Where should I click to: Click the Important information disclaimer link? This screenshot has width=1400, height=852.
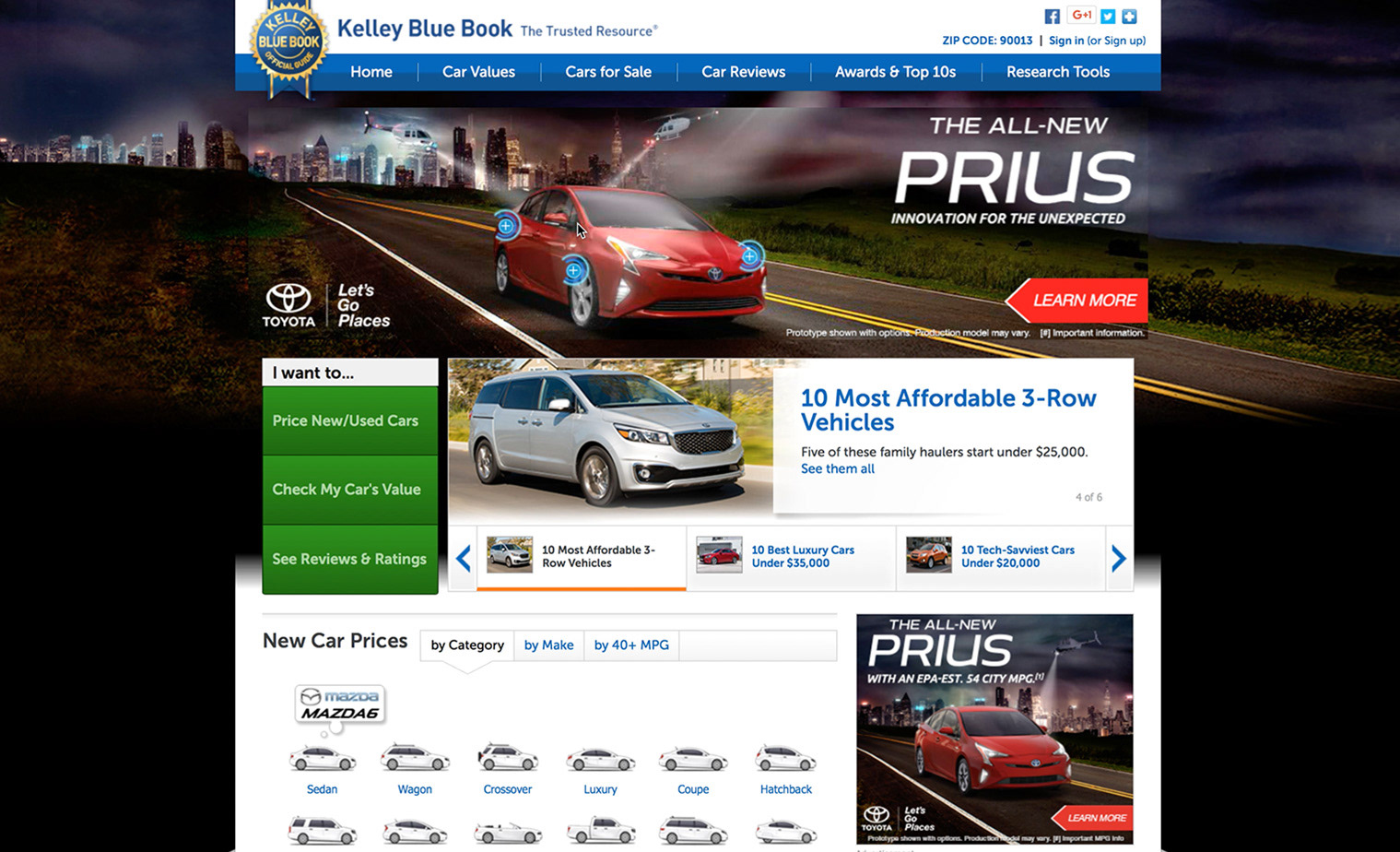coord(1092,333)
